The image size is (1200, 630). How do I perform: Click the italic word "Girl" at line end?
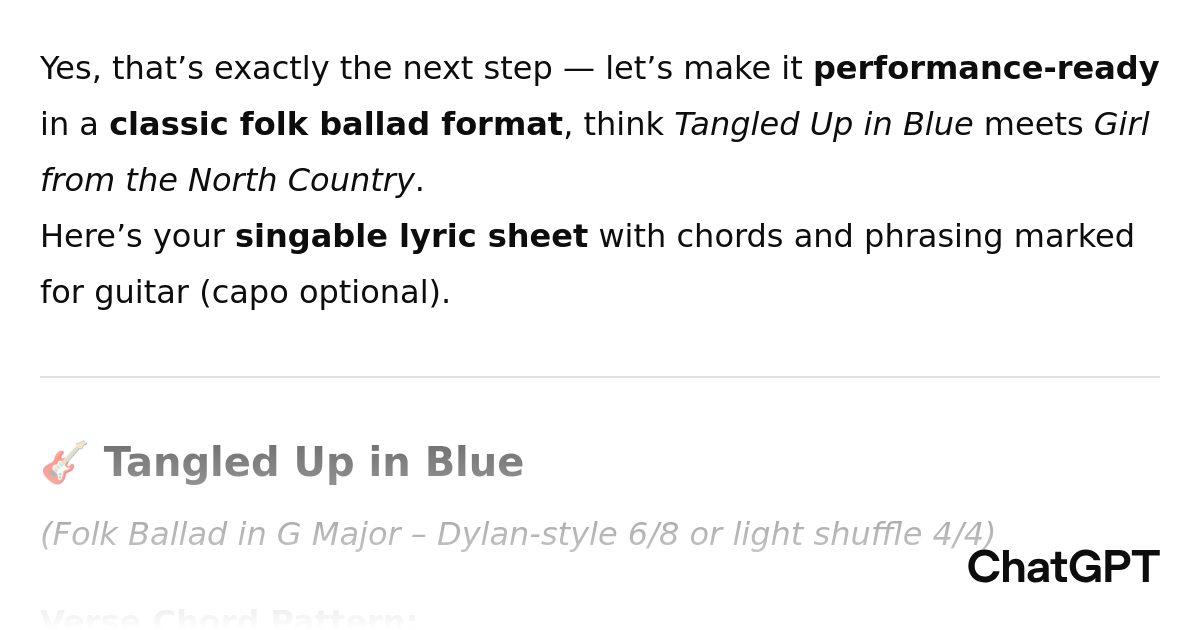click(1121, 125)
